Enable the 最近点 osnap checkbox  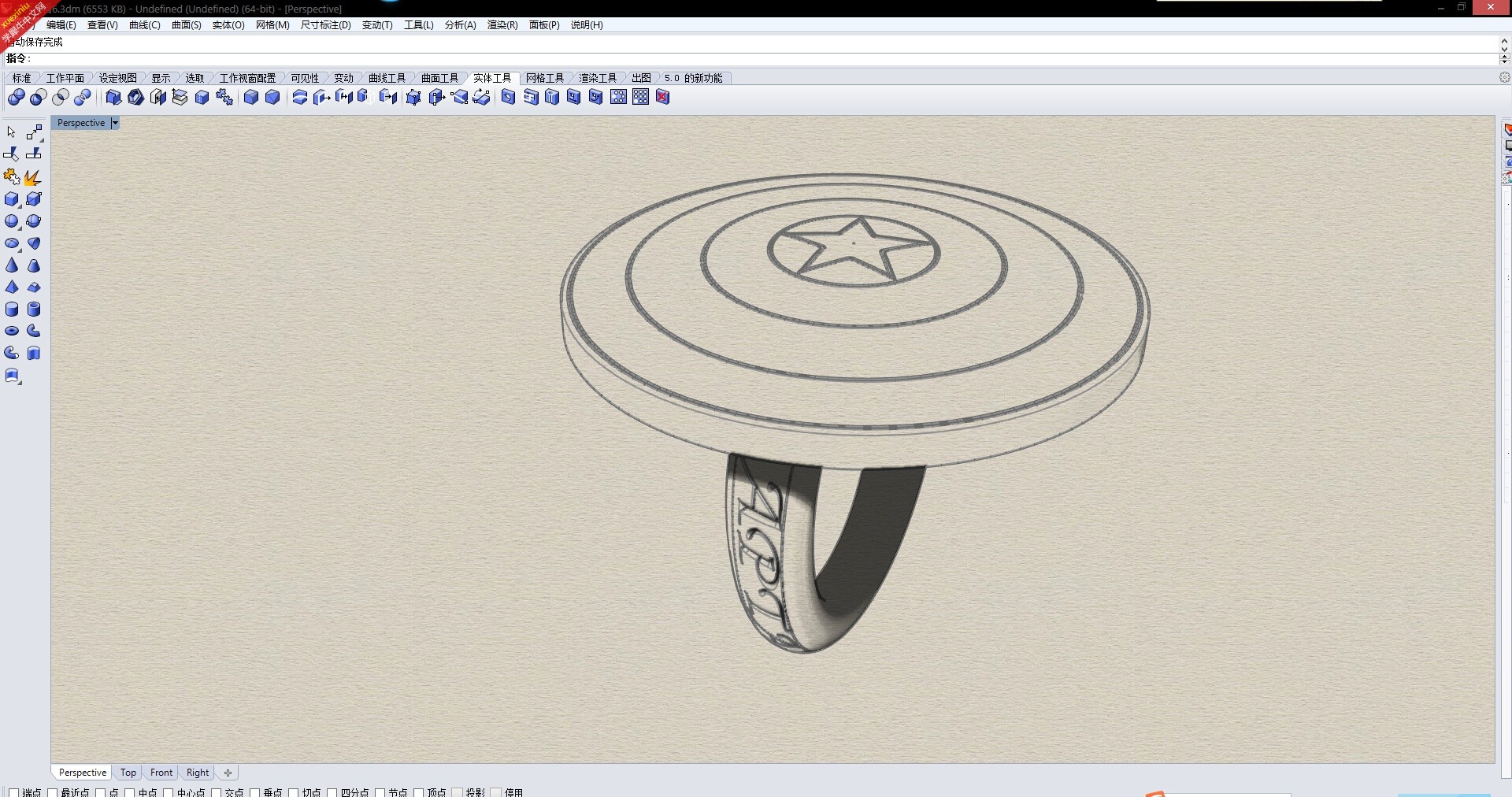[x=53, y=792]
